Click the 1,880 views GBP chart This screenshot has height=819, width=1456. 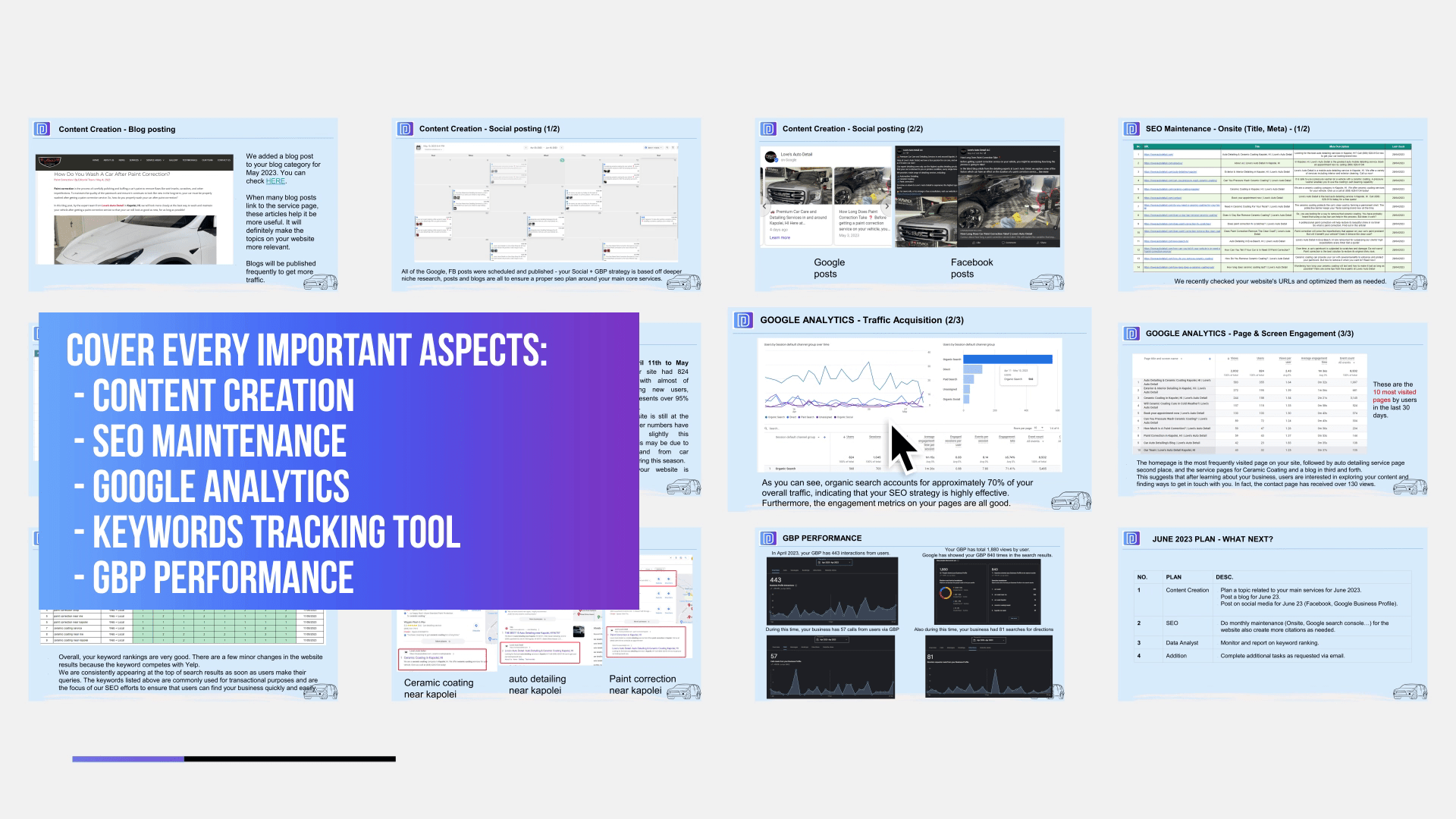point(989,592)
